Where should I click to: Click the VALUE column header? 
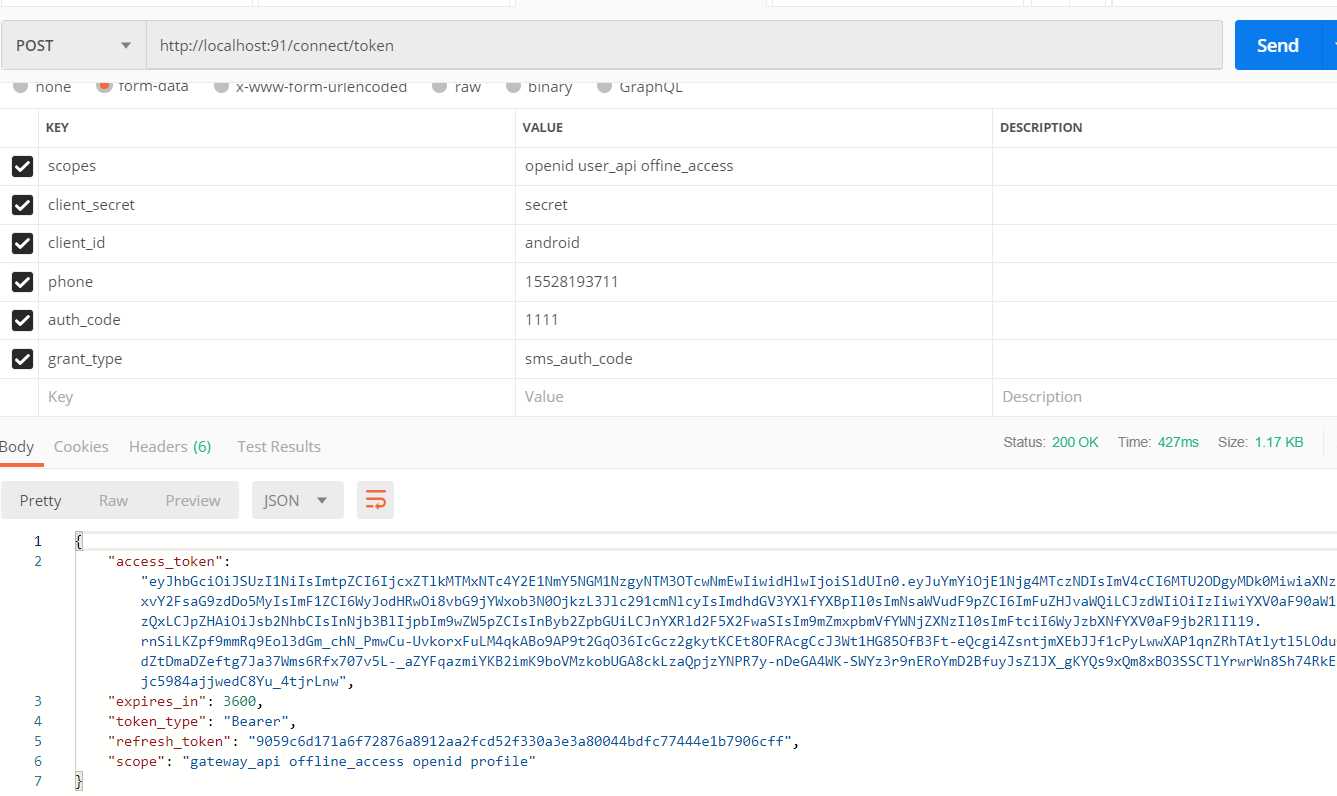coord(543,128)
